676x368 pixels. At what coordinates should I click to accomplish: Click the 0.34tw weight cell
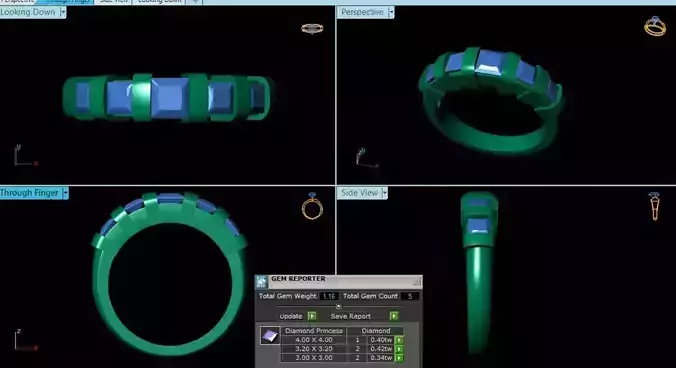tap(381, 358)
